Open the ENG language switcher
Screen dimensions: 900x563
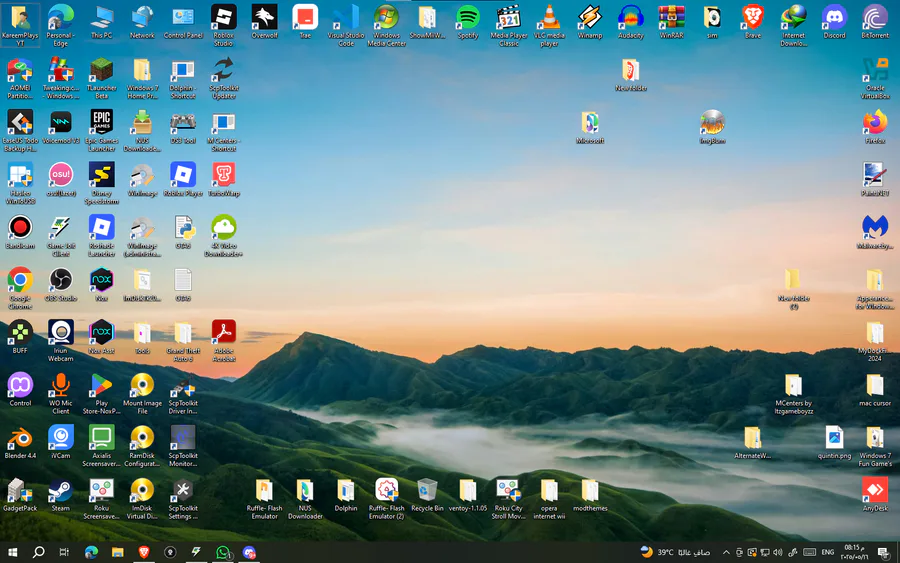coord(827,552)
